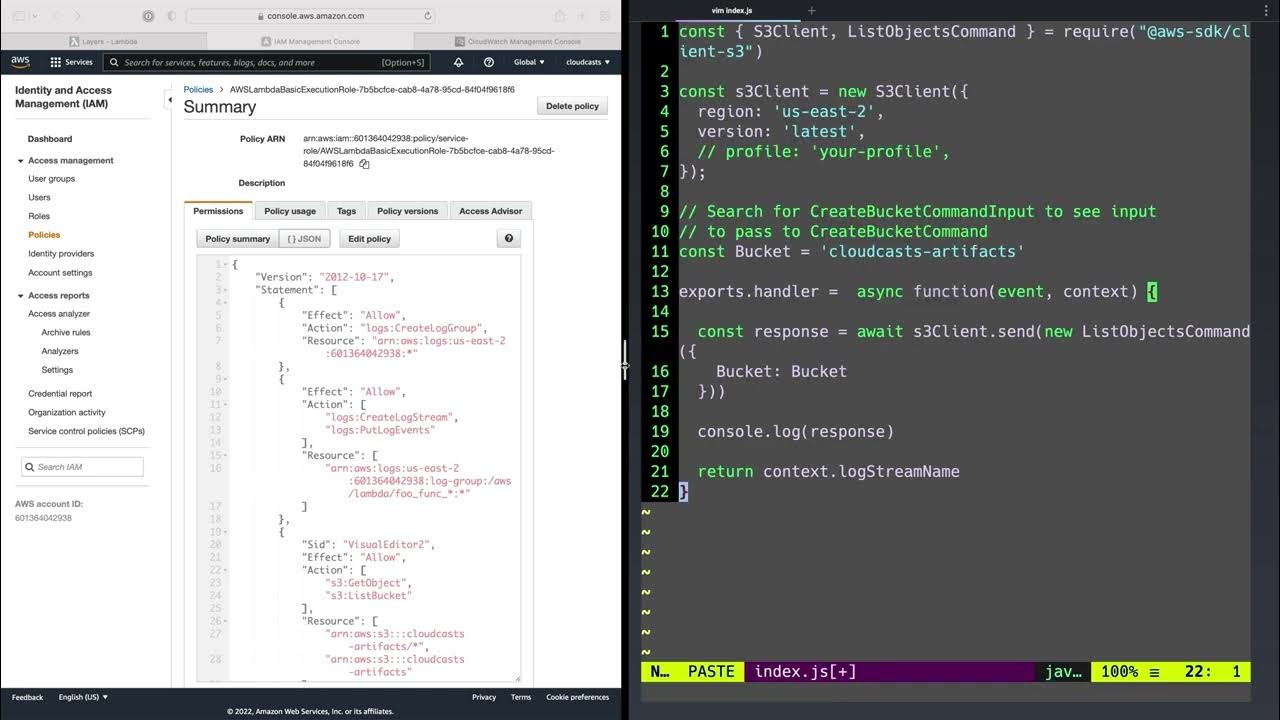The width and height of the screenshot is (1280, 720).
Task: Open Credential report page
Action: point(60,394)
